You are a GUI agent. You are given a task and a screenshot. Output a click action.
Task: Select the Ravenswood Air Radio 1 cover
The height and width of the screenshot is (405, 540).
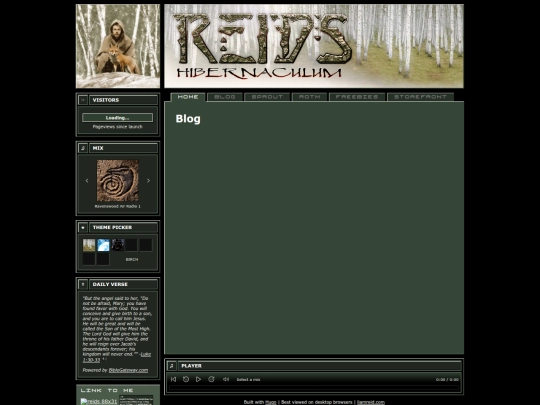tap(117, 180)
